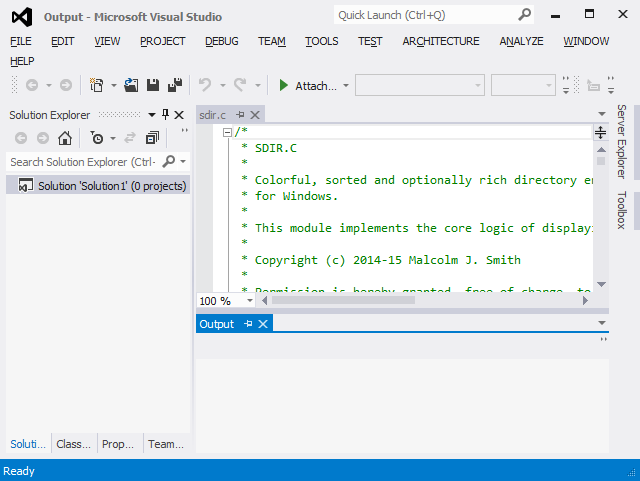
Task: Click the New Project toolbar icon
Action: pyautogui.click(x=96, y=85)
